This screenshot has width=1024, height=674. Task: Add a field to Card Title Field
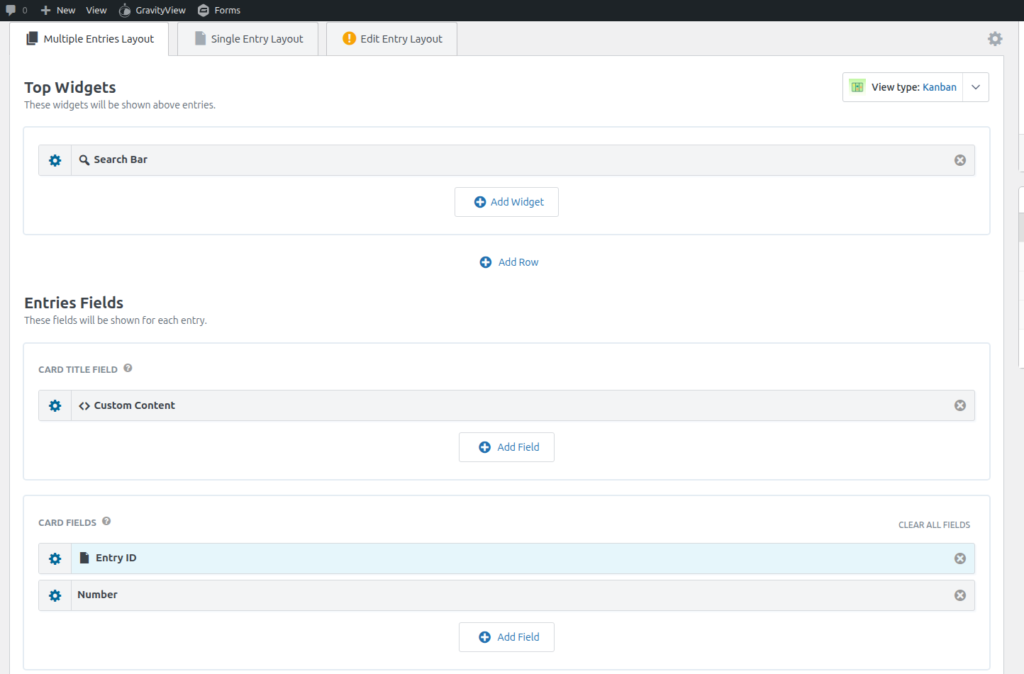tap(507, 447)
